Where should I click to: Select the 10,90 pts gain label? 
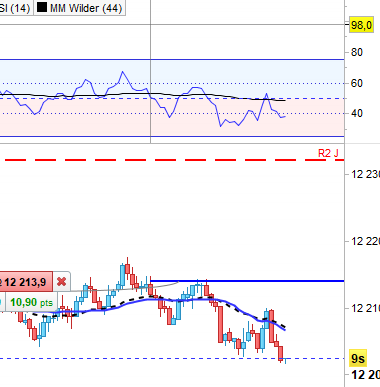pyautogui.click(x=31, y=302)
